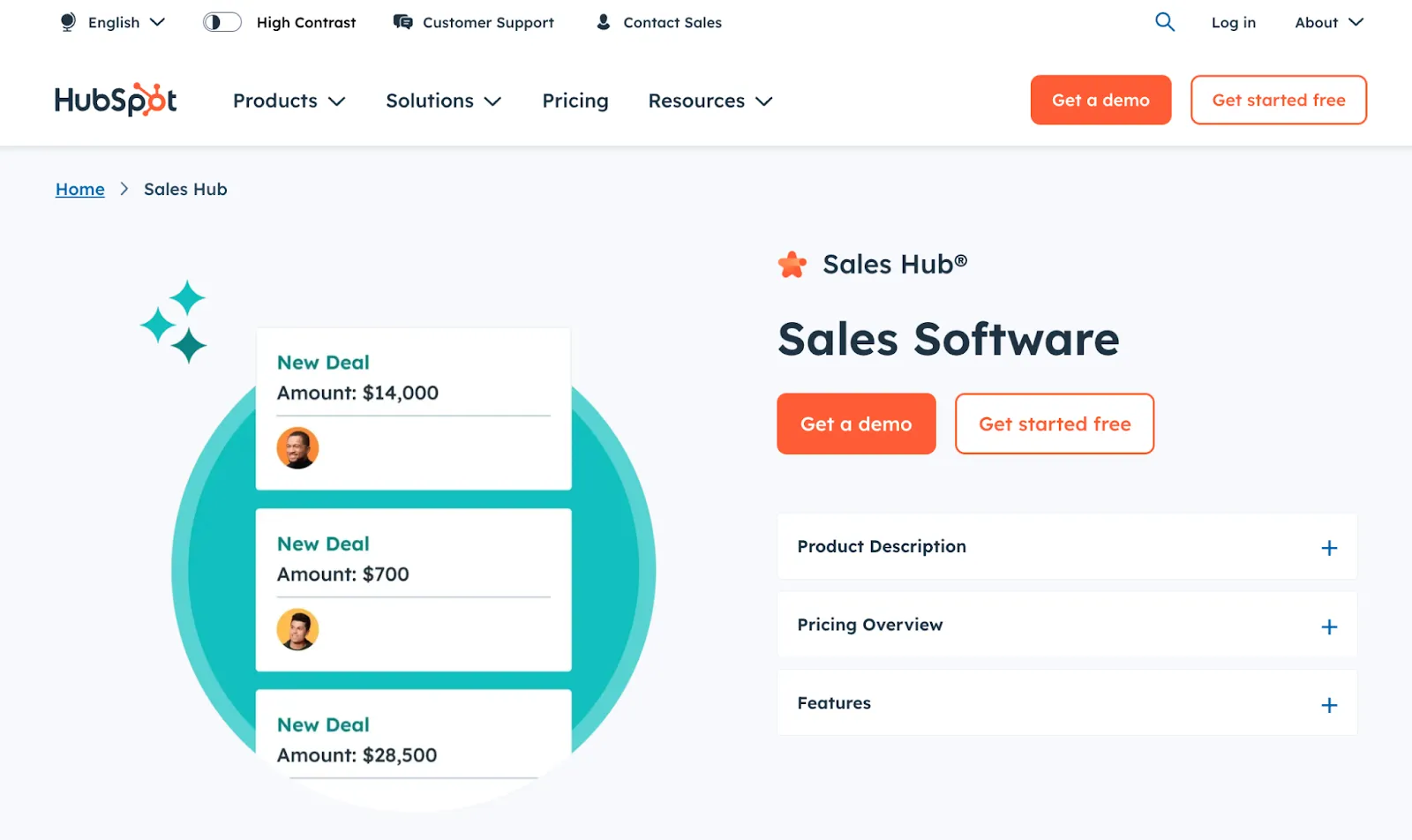Expand the Resources menu
The width and height of the screenshot is (1412, 840).
point(710,101)
